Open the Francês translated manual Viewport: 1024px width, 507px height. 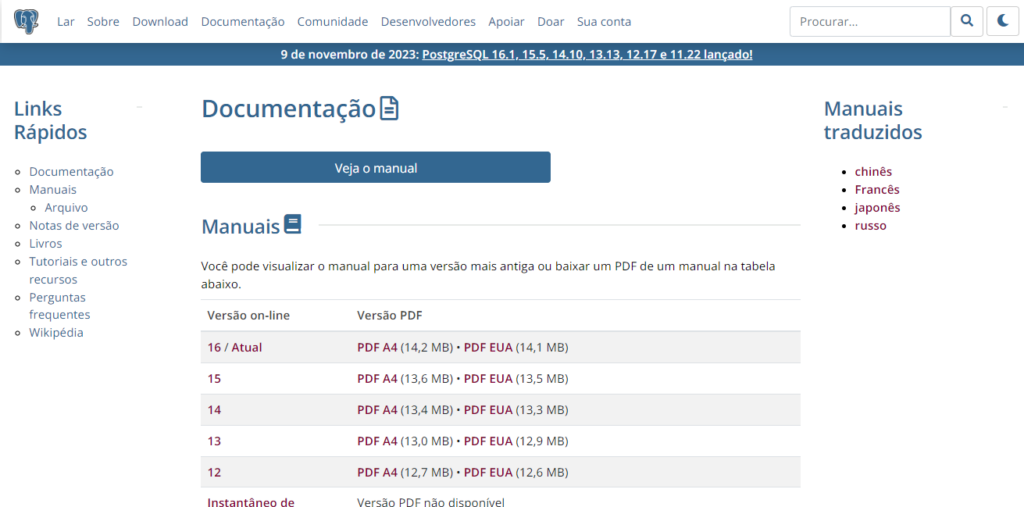click(877, 189)
